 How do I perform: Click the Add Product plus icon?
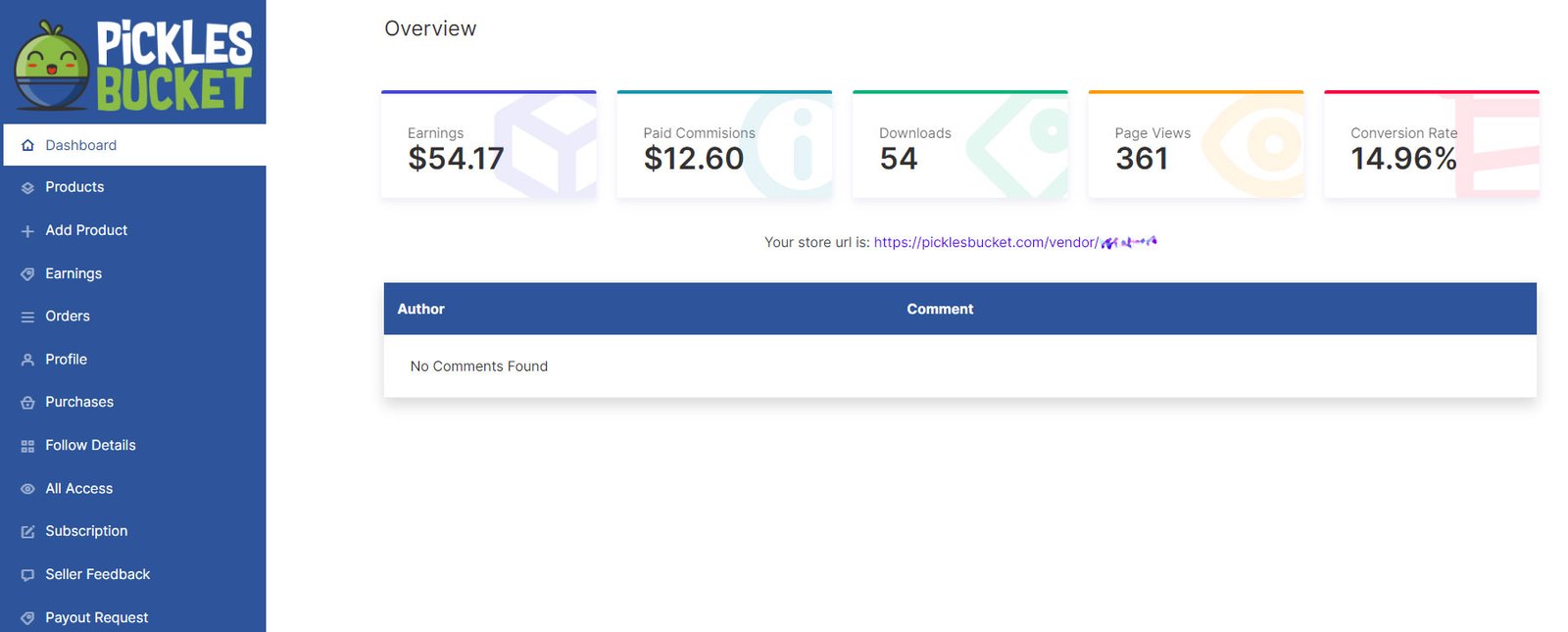click(x=27, y=231)
